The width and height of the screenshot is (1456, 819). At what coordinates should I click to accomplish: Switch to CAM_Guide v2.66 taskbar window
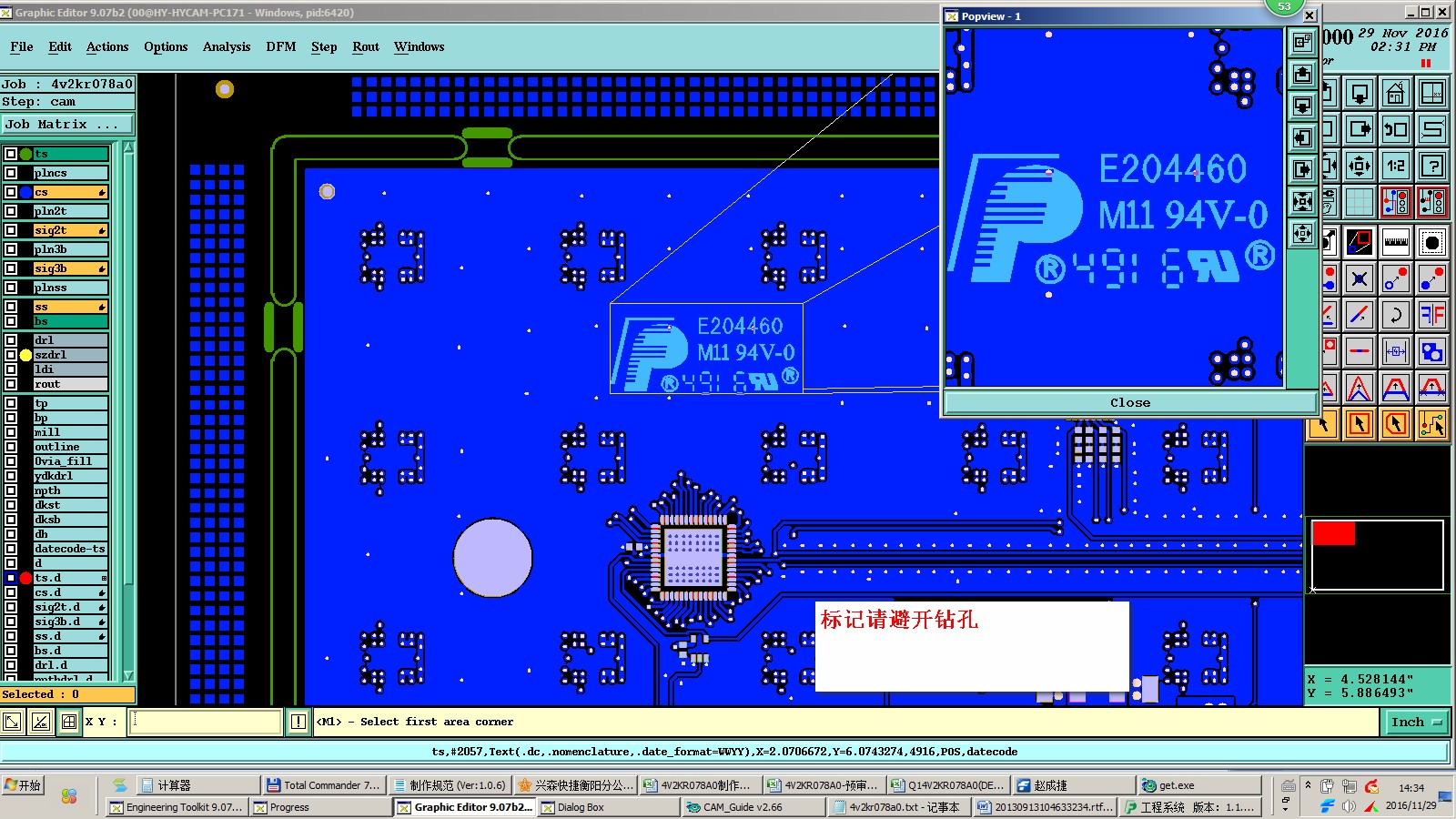755,807
